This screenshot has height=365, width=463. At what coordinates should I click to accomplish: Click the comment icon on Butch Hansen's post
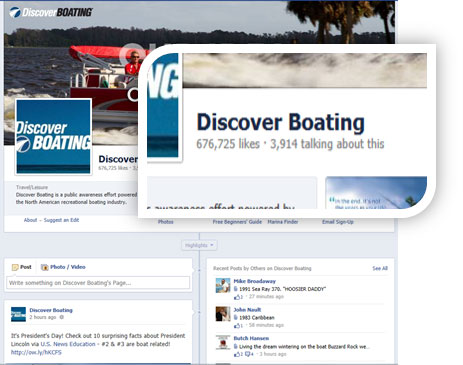click(x=248, y=354)
